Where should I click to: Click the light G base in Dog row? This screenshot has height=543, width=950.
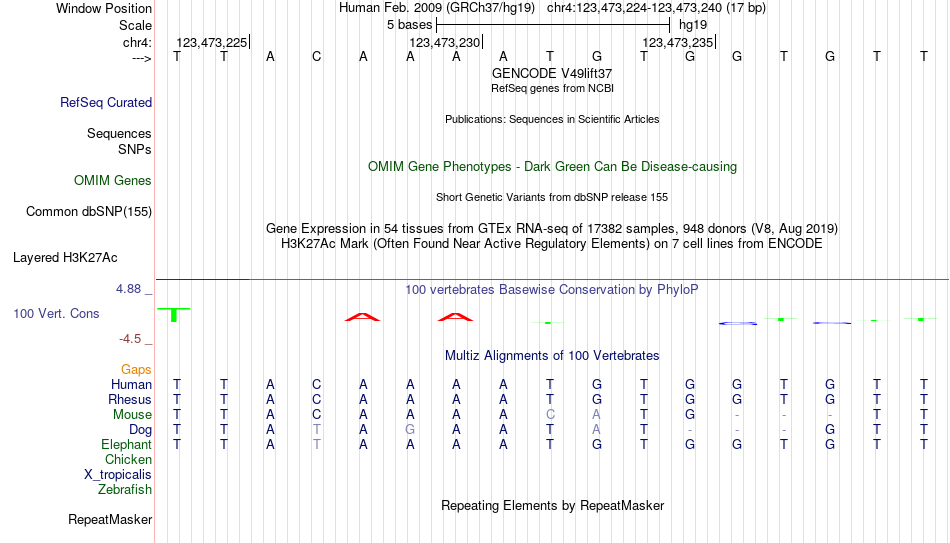click(x=410, y=430)
